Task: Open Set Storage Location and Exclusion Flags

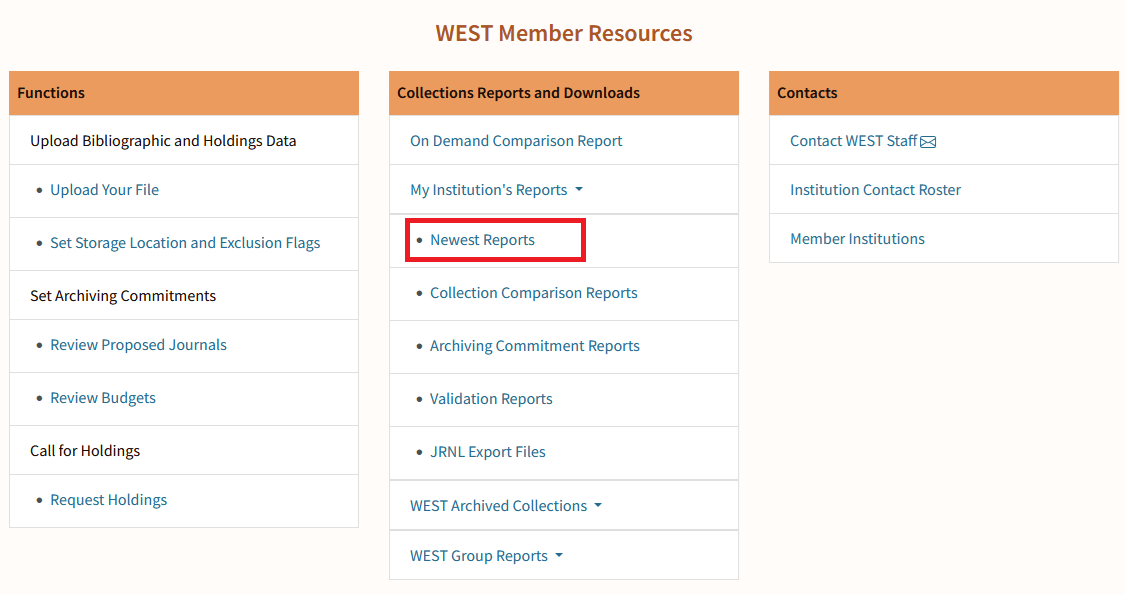Action: 185,243
